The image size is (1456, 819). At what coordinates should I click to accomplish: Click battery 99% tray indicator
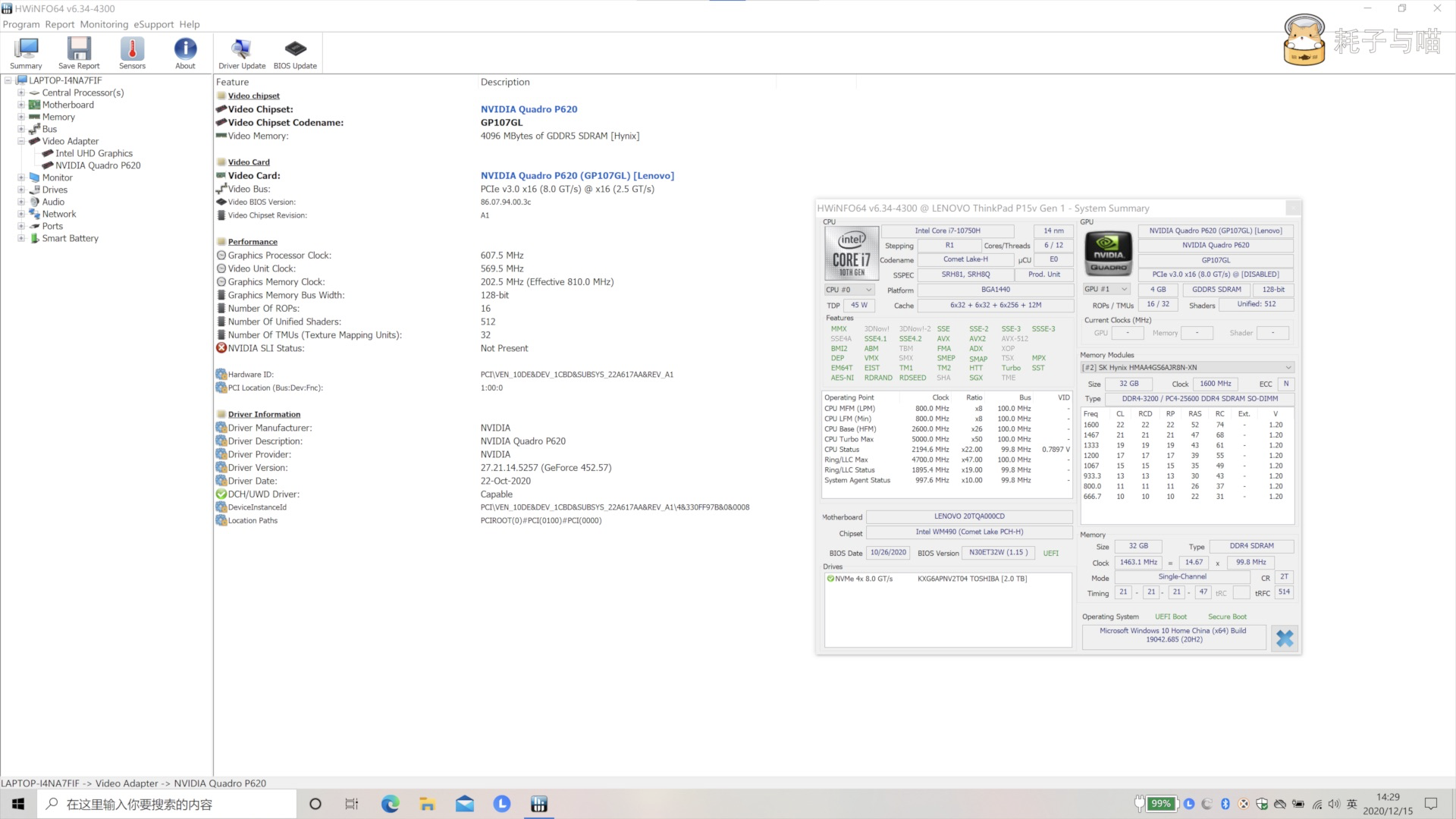click(1161, 804)
